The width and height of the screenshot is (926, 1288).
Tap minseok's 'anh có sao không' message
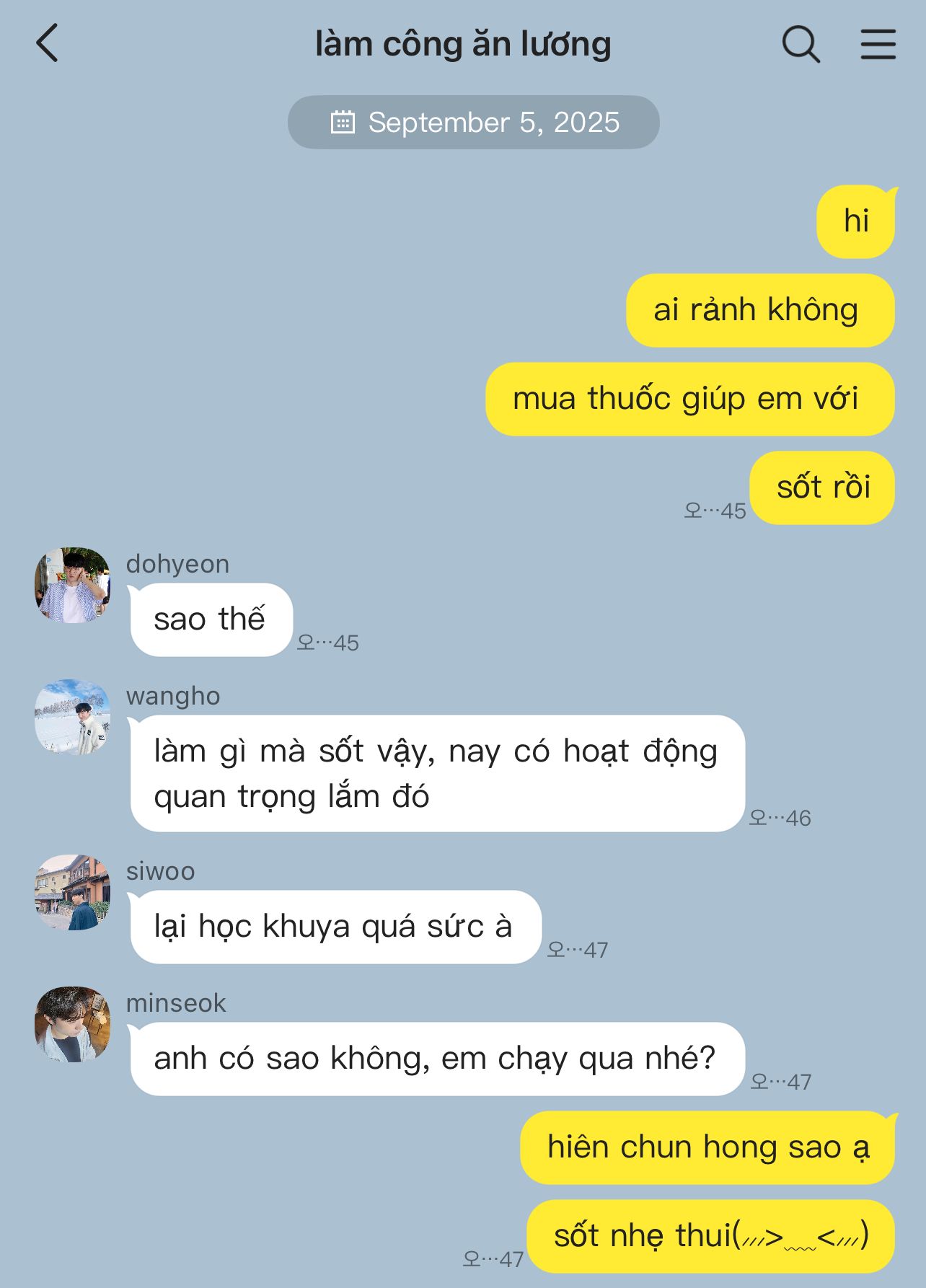tap(437, 1059)
